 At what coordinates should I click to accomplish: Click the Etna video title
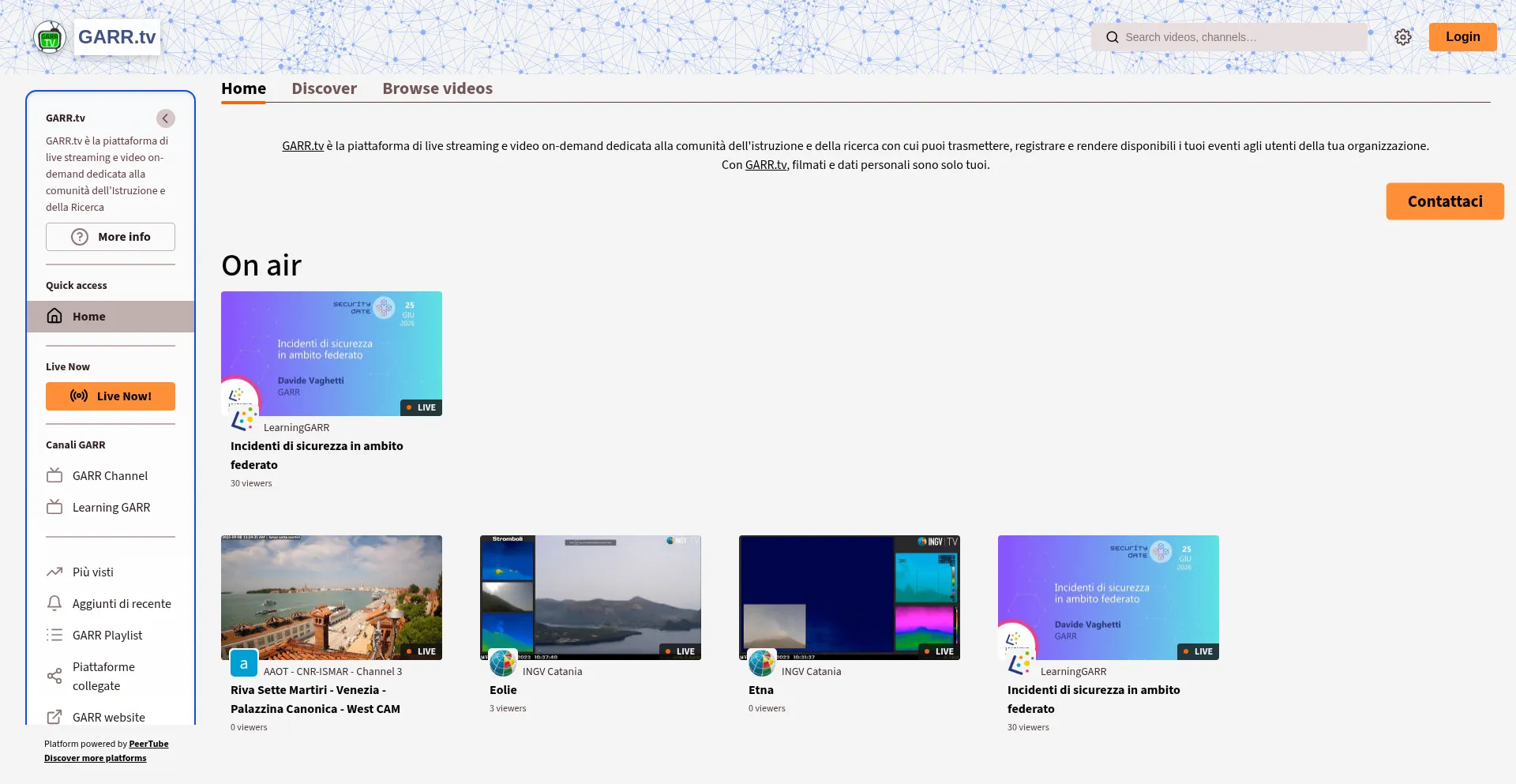pos(761,690)
